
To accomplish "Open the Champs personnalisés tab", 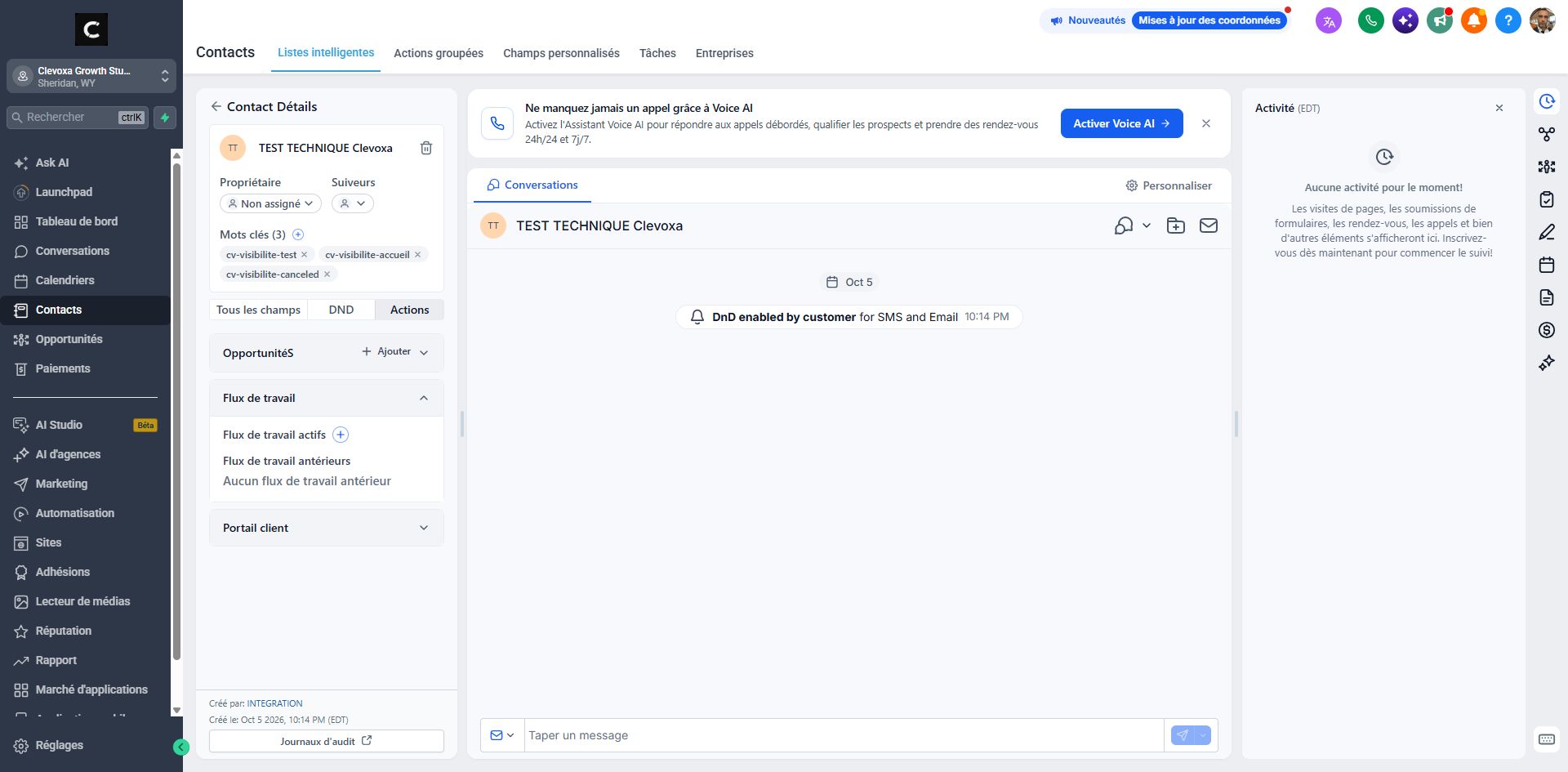I will point(561,53).
